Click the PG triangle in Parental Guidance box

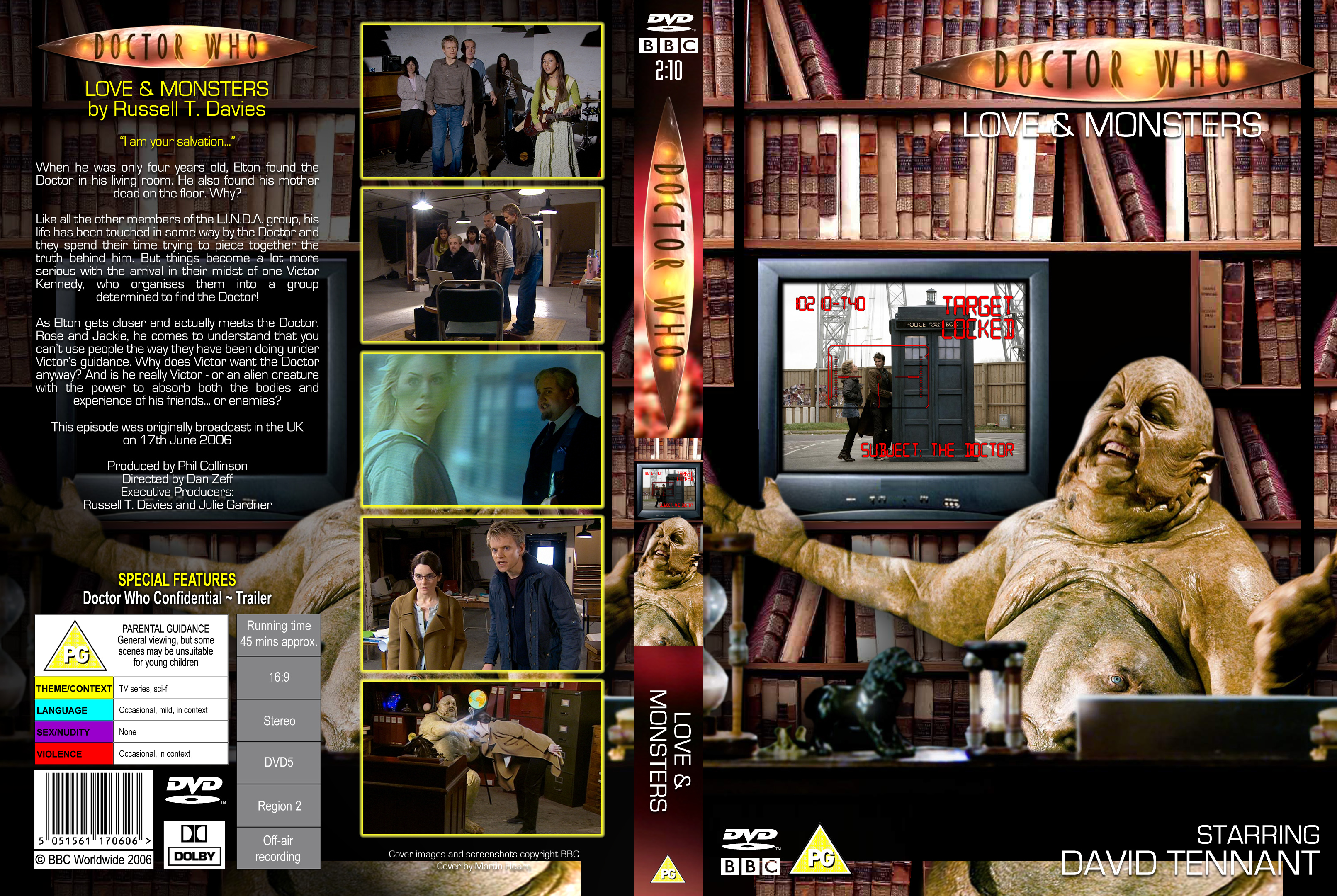(75, 646)
